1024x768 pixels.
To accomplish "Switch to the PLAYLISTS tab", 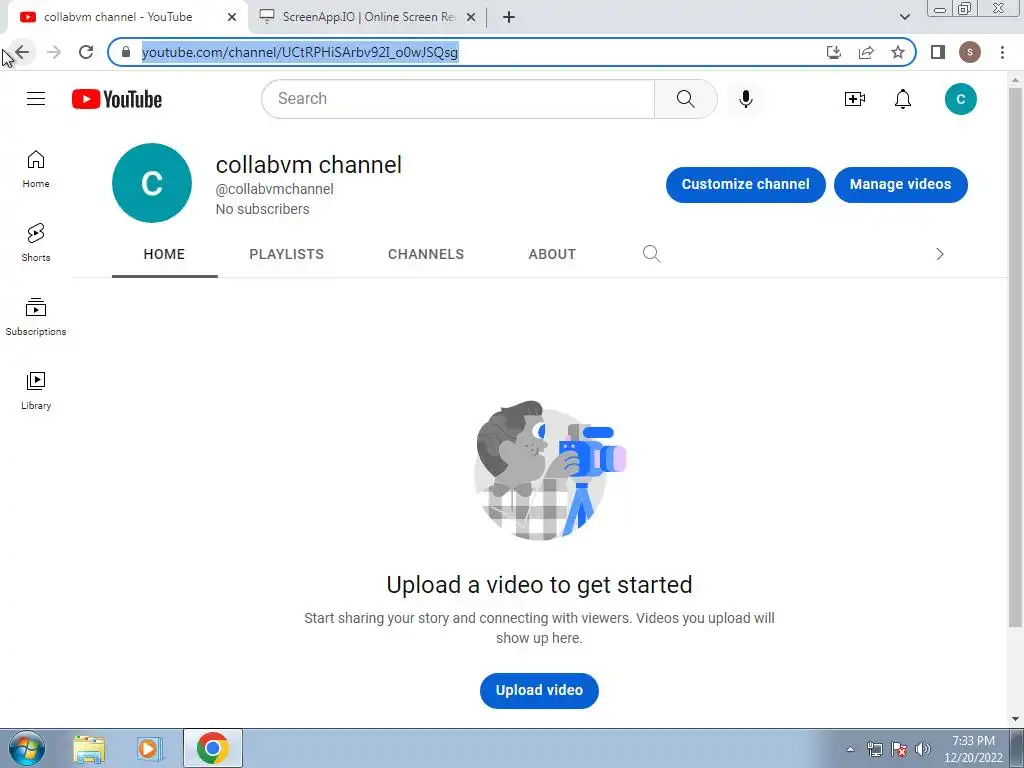I will 287,254.
